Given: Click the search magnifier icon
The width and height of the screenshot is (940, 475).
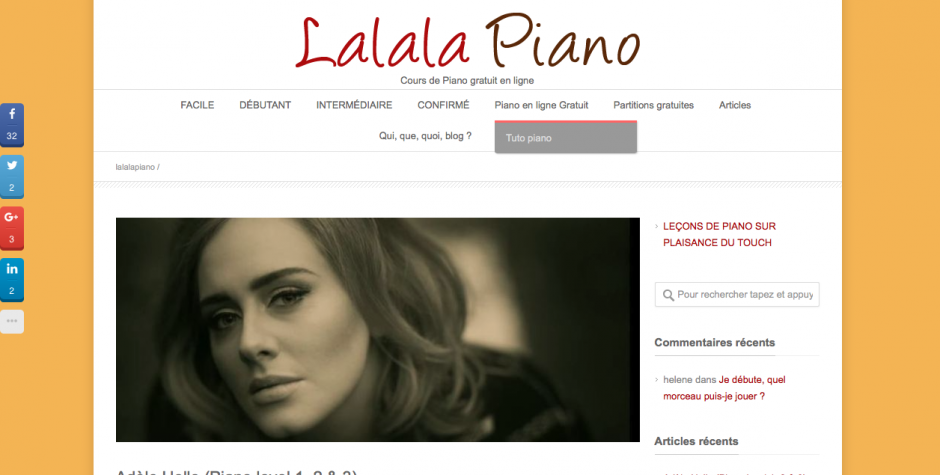Looking at the screenshot, I should [668, 295].
